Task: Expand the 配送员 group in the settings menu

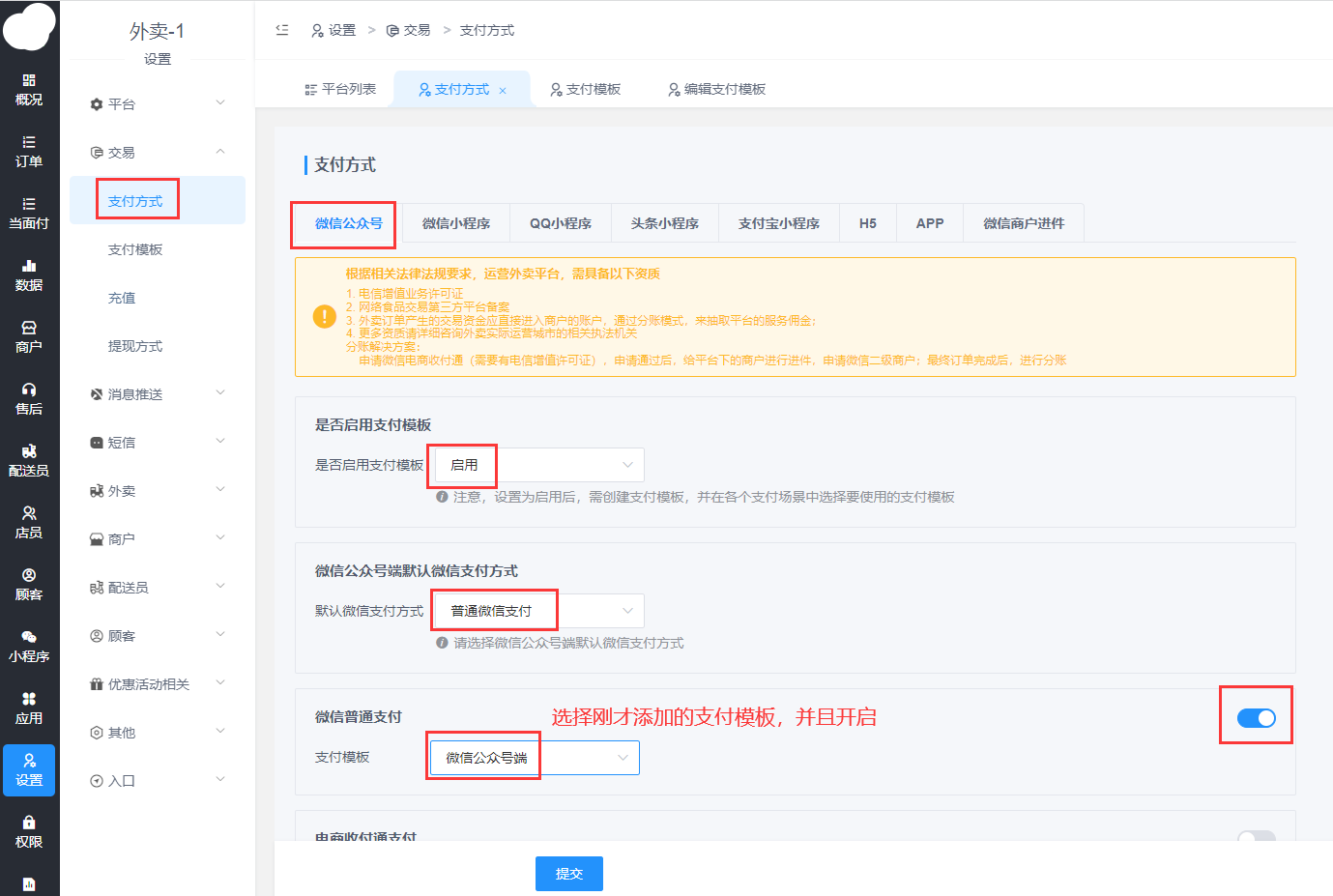Action: (158, 587)
